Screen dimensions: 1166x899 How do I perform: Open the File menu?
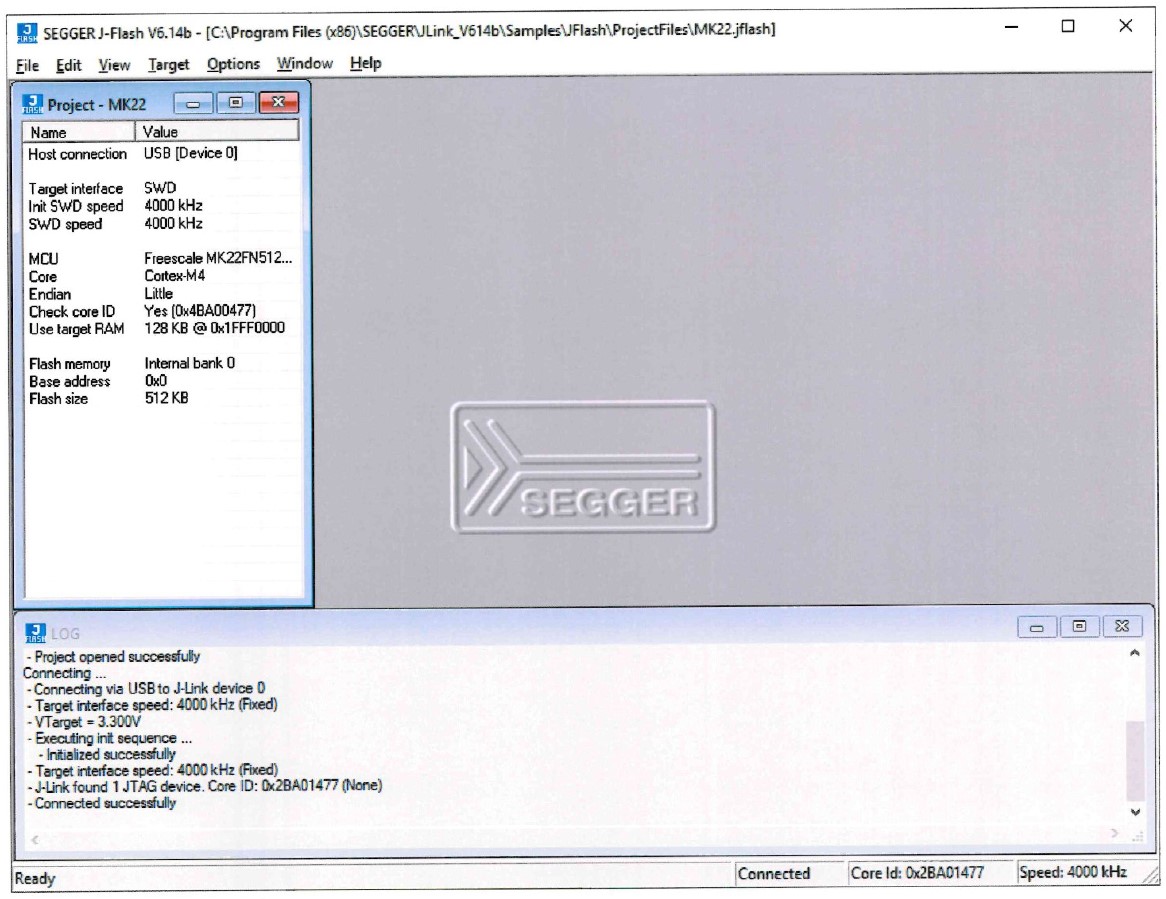click(x=28, y=65)
